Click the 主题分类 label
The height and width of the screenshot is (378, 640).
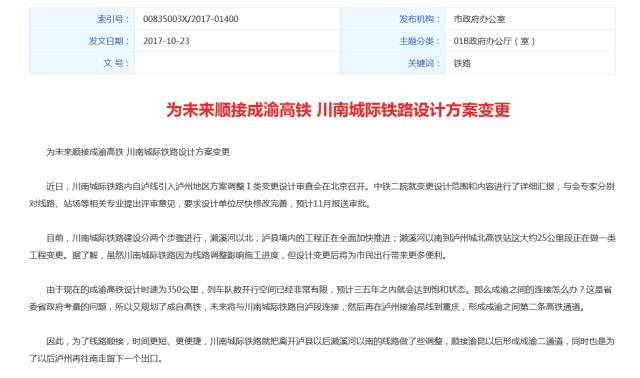coord(420,41)
